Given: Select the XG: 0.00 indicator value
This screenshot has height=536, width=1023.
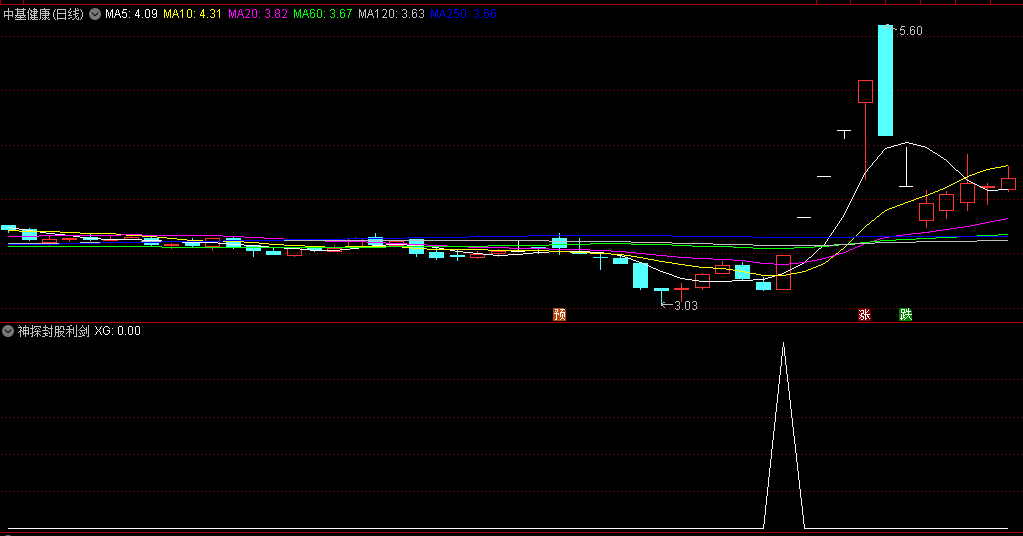Looking at the screenshot, I should pyautogui.click(x=117, y=331).
